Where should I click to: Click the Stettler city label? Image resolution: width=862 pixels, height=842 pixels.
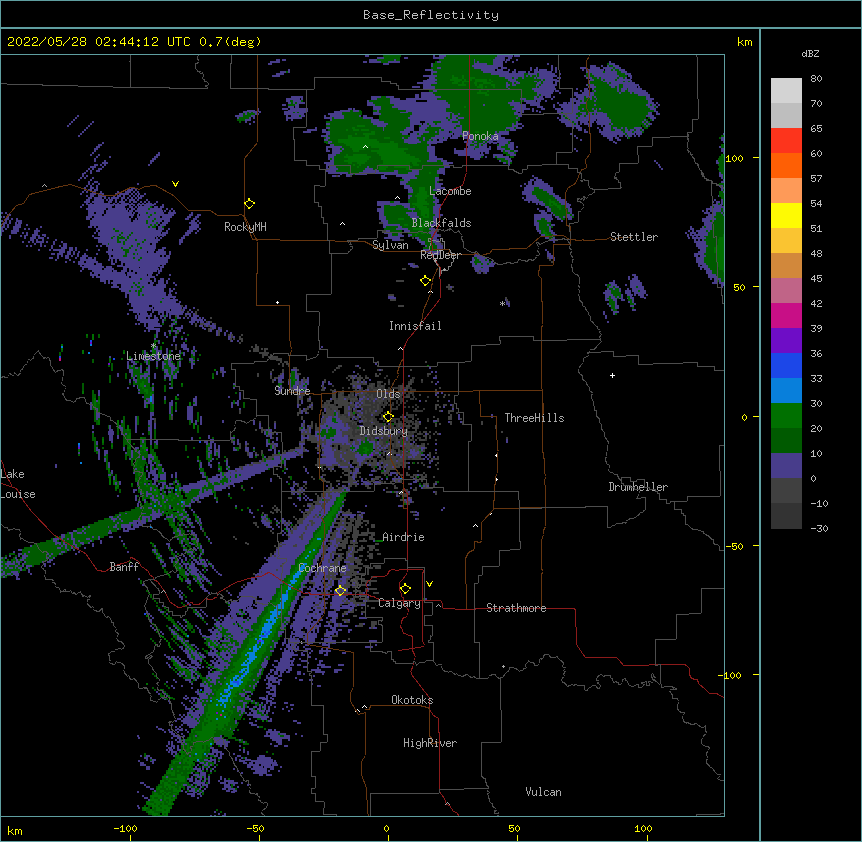pyautogui.click(x=634, y=237)
